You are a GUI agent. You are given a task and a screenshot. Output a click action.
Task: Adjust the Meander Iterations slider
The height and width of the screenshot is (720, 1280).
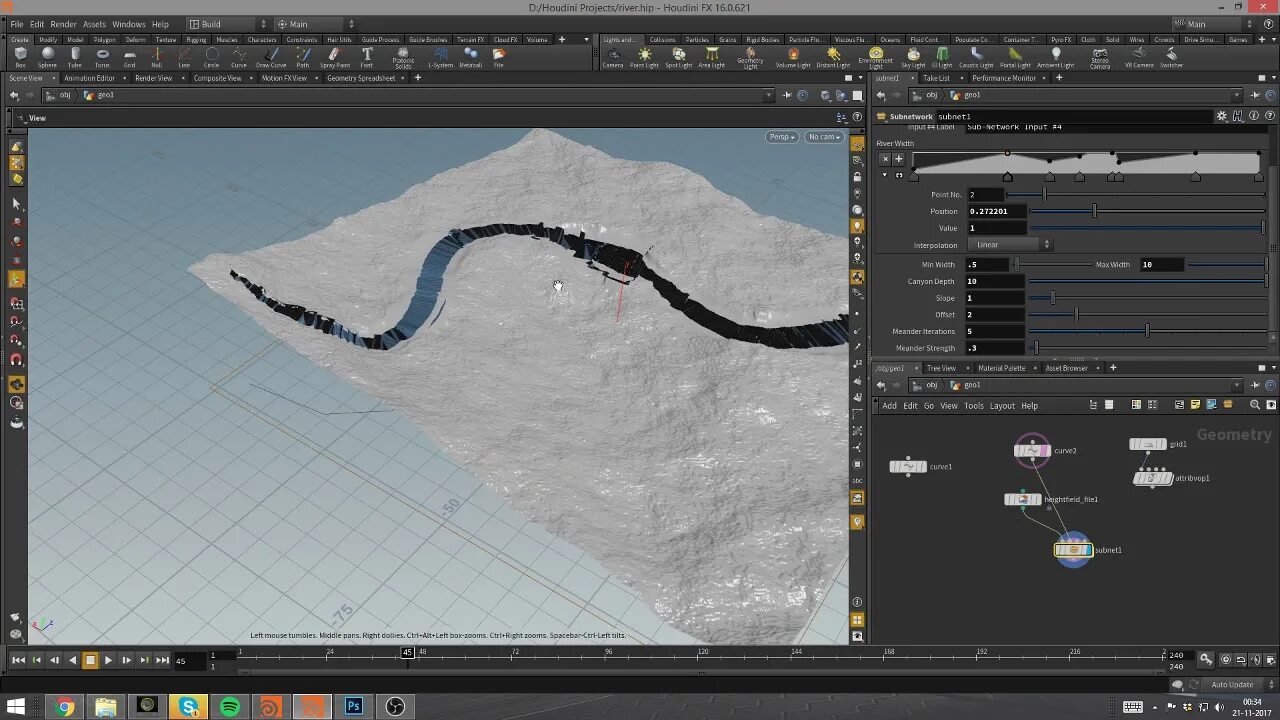pyautogui.click(x=1148, y=331)
